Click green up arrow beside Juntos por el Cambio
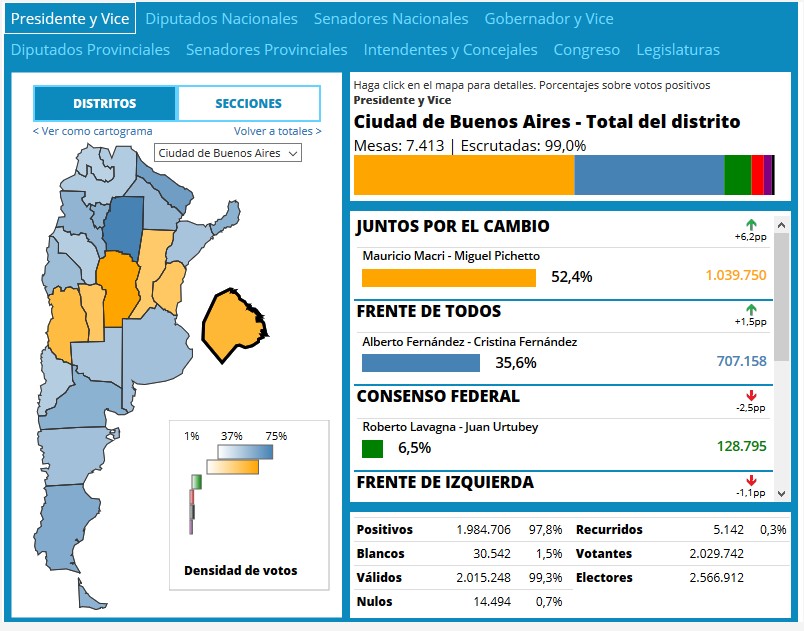Screen dimensions: 804x631 751,225
